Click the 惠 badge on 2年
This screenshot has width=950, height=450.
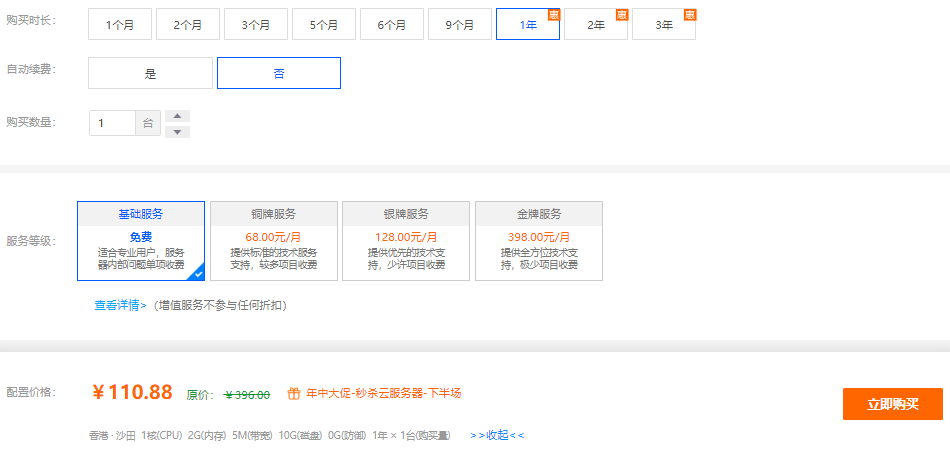tap(622, 15)
